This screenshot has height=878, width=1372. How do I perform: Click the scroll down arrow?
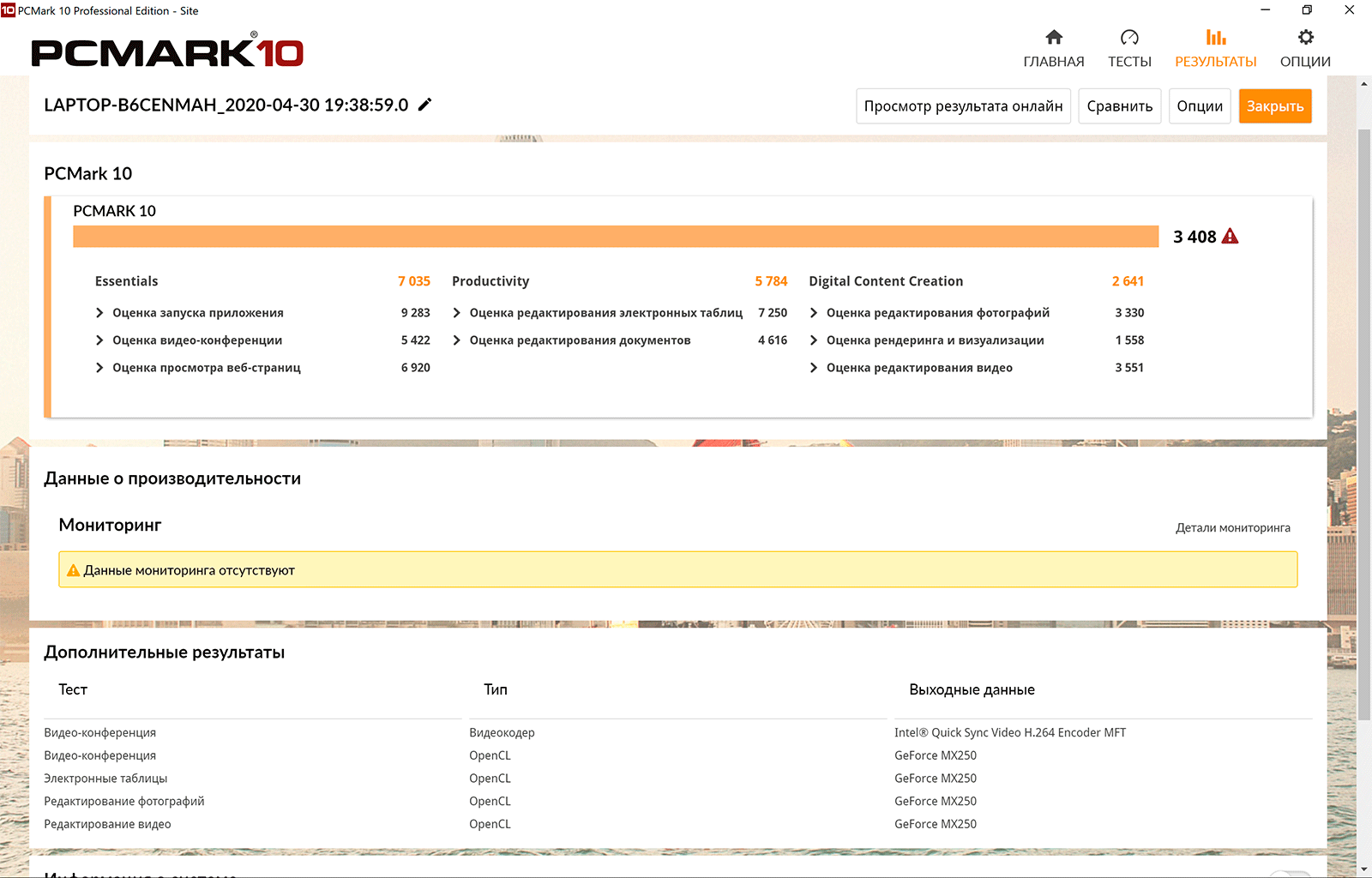point(1364,870)
